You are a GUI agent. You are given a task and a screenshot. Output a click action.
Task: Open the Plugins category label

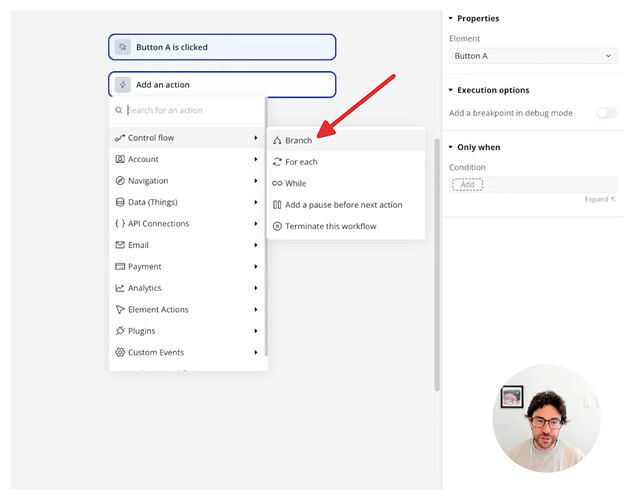(141, 331)
